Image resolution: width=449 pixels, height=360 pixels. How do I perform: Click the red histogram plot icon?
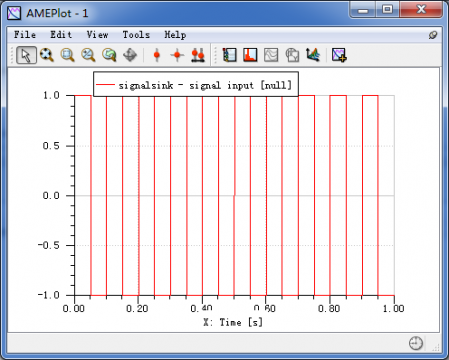coord(250,55)
